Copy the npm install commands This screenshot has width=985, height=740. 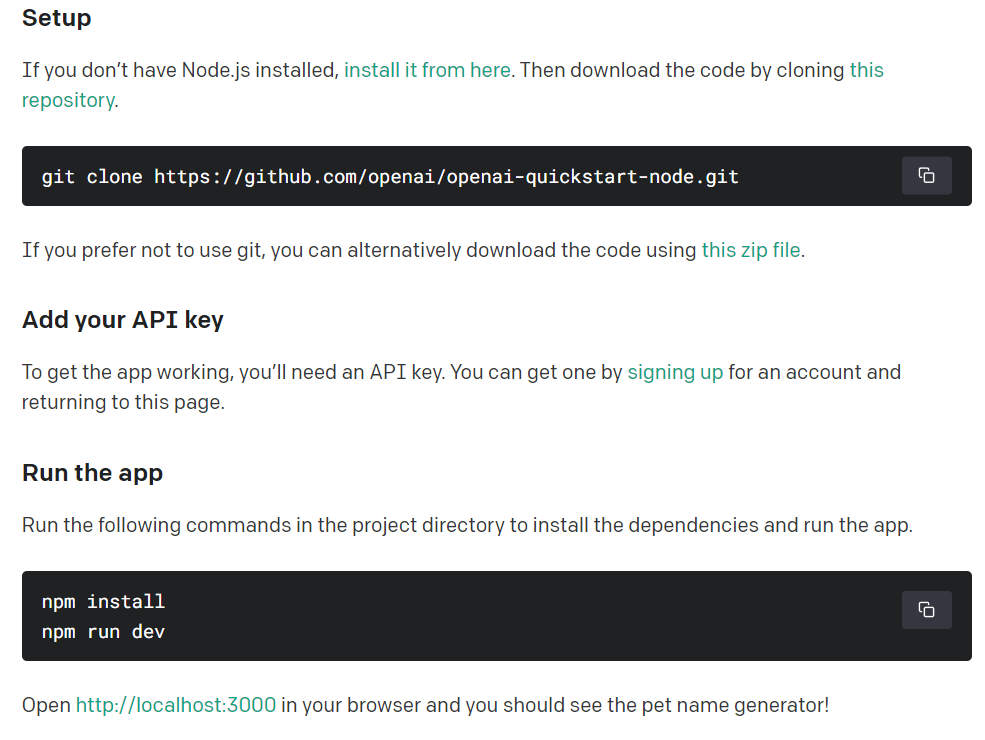(x=926, y=610)
